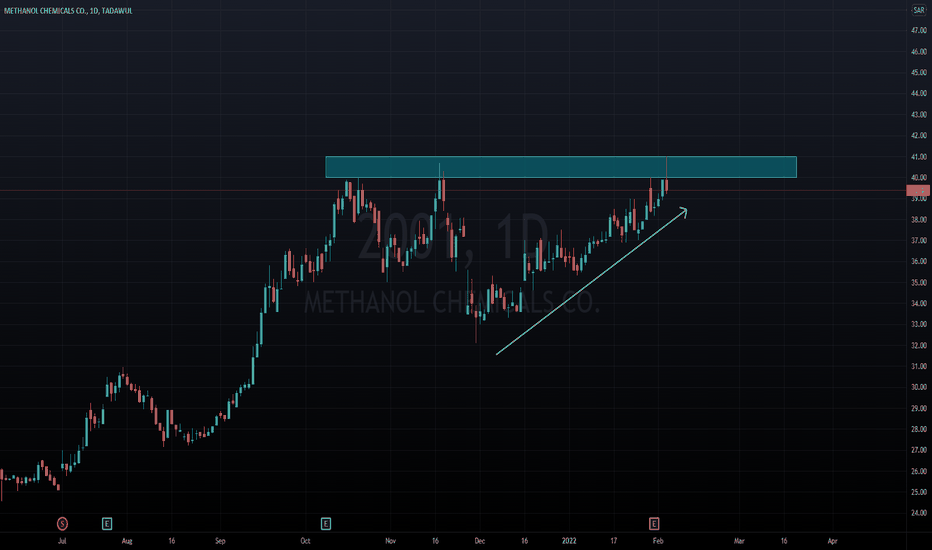Image resolution: width=932 pixels, height=550 pixels.
Task: Click the METHANOL CHEMICALS CO. symbol title
Action: point(68,11)
